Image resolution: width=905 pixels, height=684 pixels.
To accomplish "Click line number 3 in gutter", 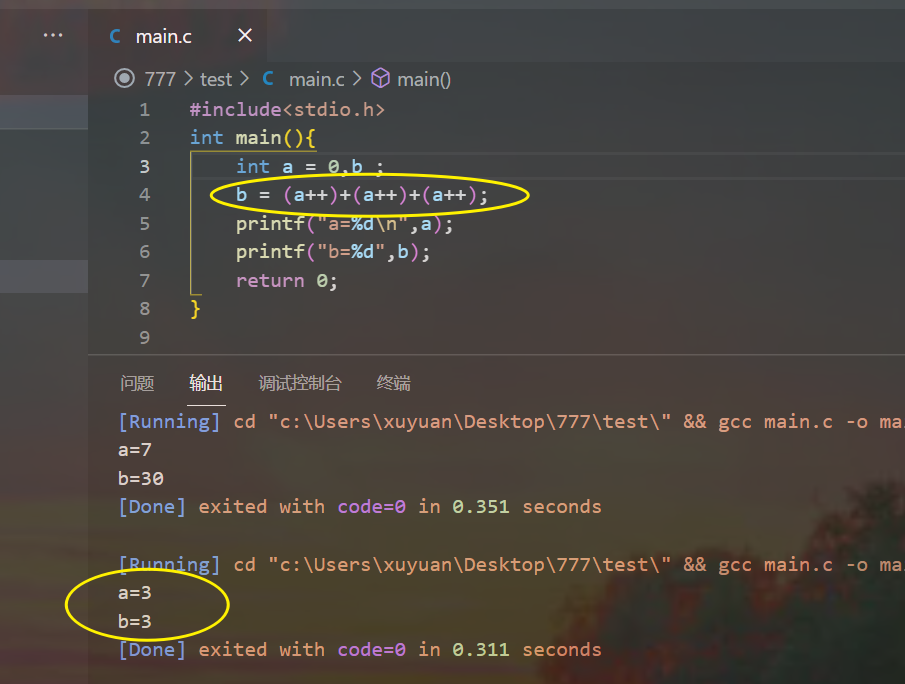I will pyautogui.click(x=144, y=167).
